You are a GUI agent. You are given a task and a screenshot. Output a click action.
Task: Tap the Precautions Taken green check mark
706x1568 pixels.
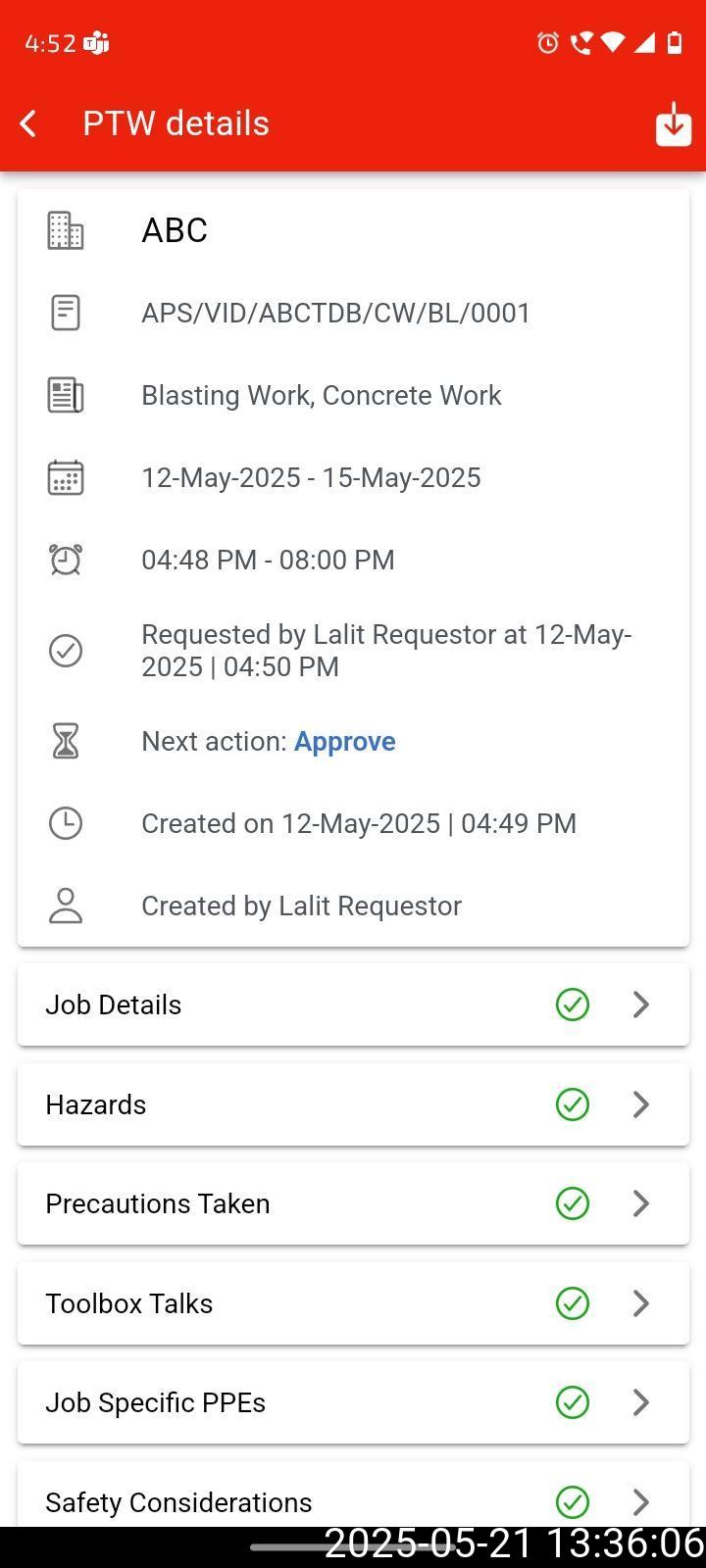[573, 1203]
